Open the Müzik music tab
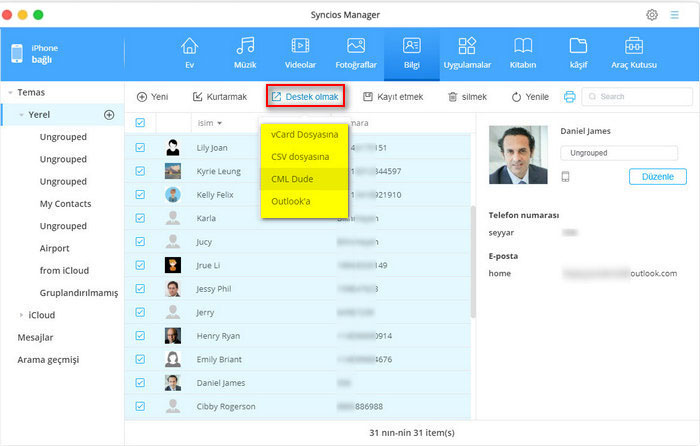The width and height of the screenshot is (700, 446). pyautogui.click(x=245, y=54)
